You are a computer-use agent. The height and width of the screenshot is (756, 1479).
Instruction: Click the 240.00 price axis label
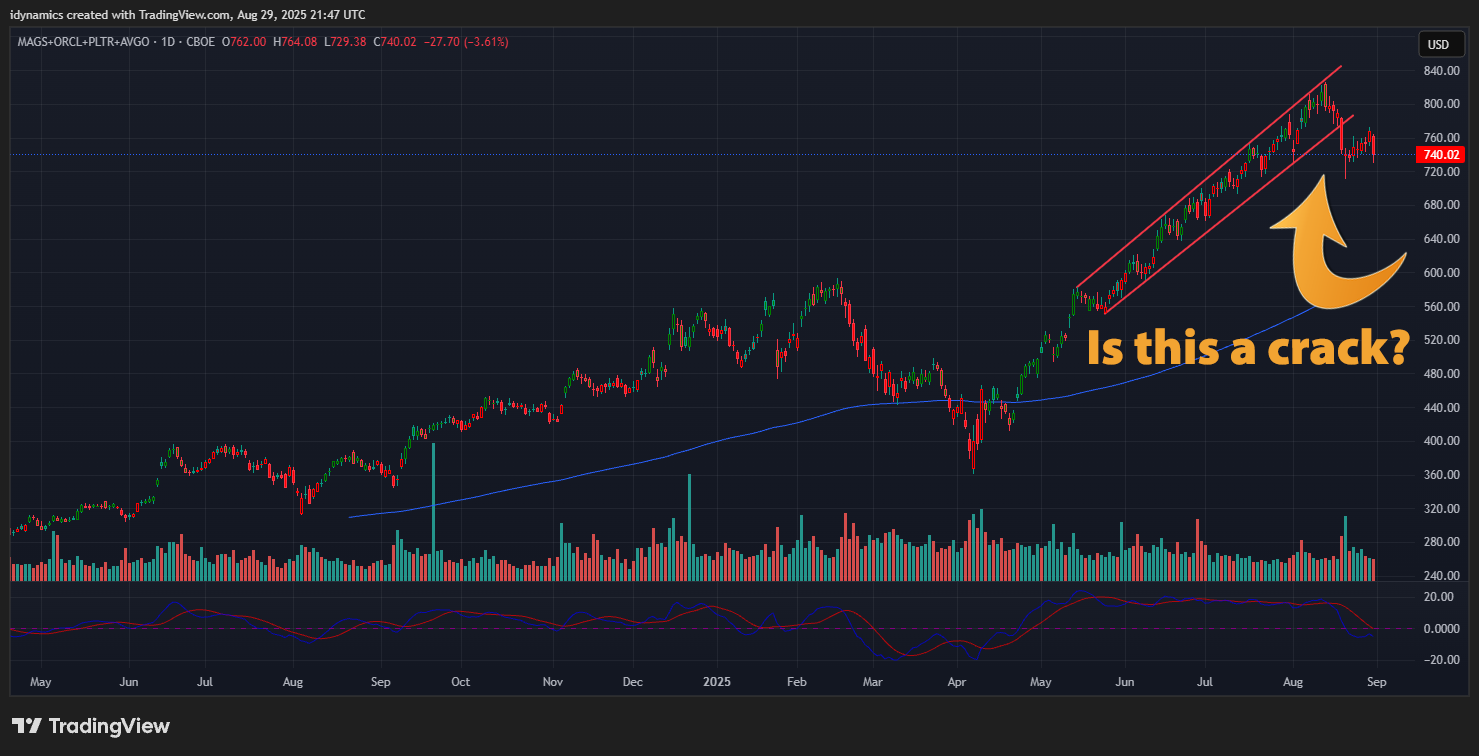pyautogui.click(x=1440, y=576)
